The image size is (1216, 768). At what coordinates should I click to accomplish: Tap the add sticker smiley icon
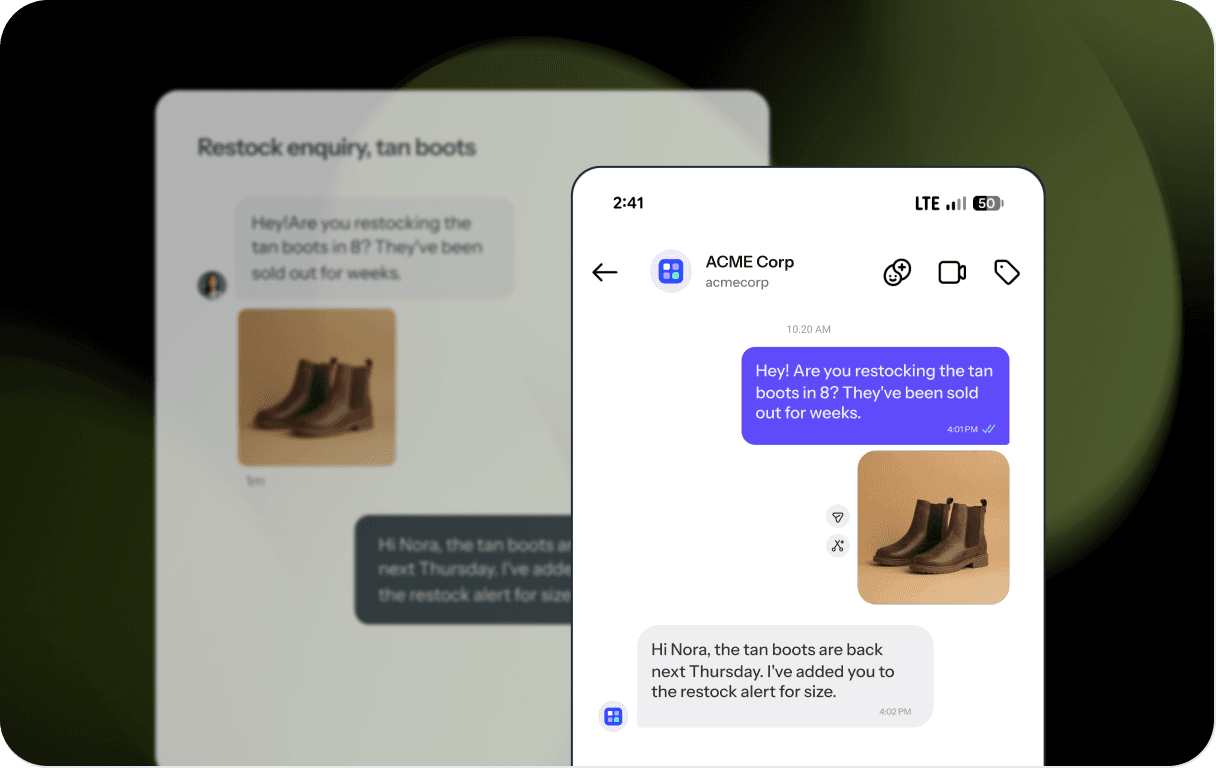tap(897, 272)
